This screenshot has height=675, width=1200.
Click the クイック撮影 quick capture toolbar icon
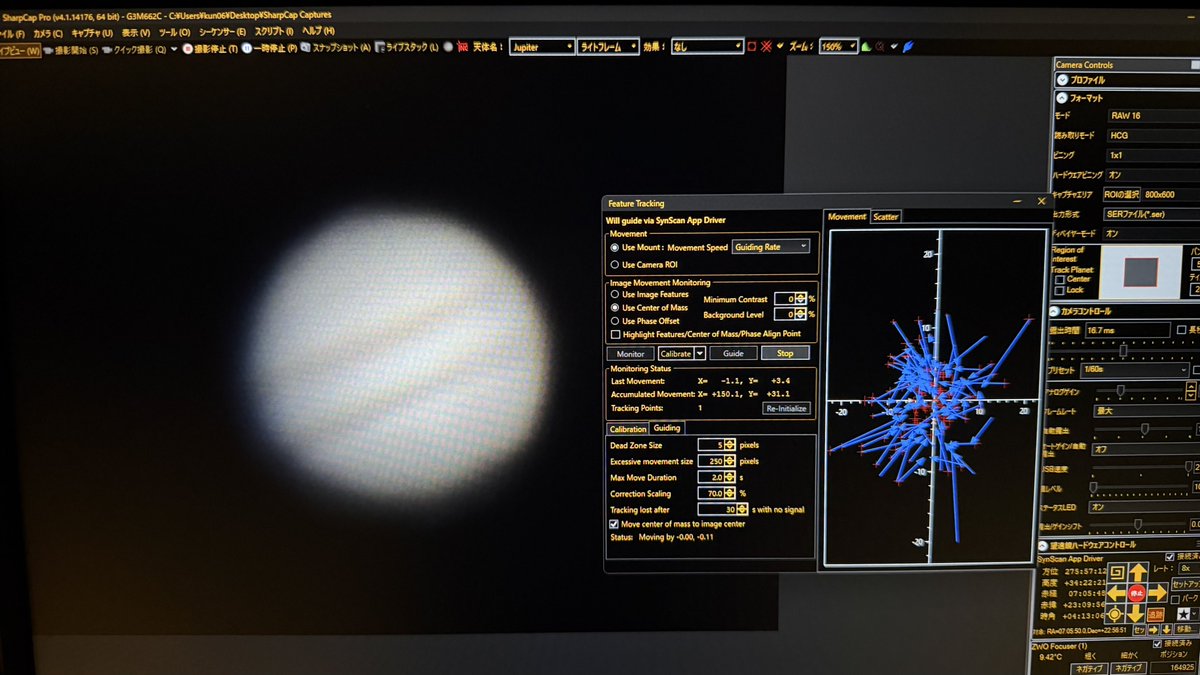107,48
